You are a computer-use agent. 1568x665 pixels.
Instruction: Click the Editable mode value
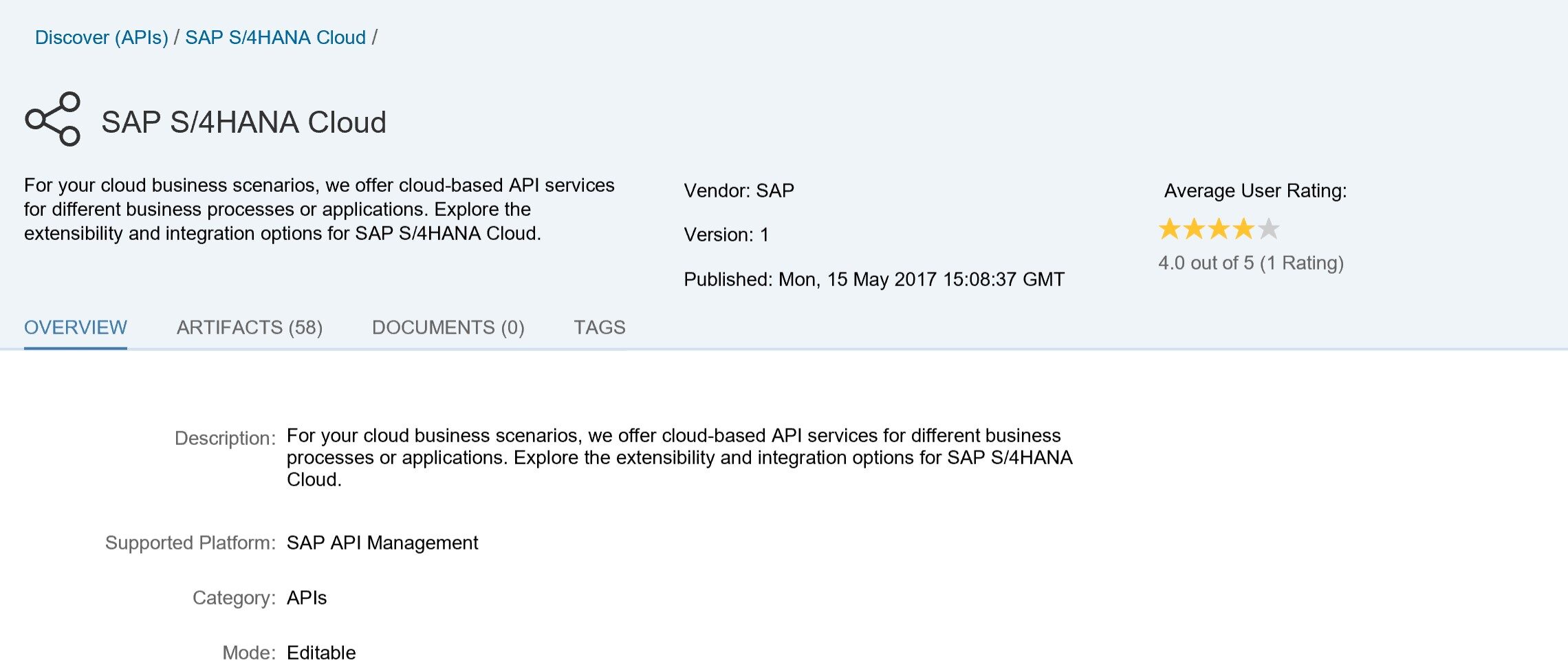321,652
